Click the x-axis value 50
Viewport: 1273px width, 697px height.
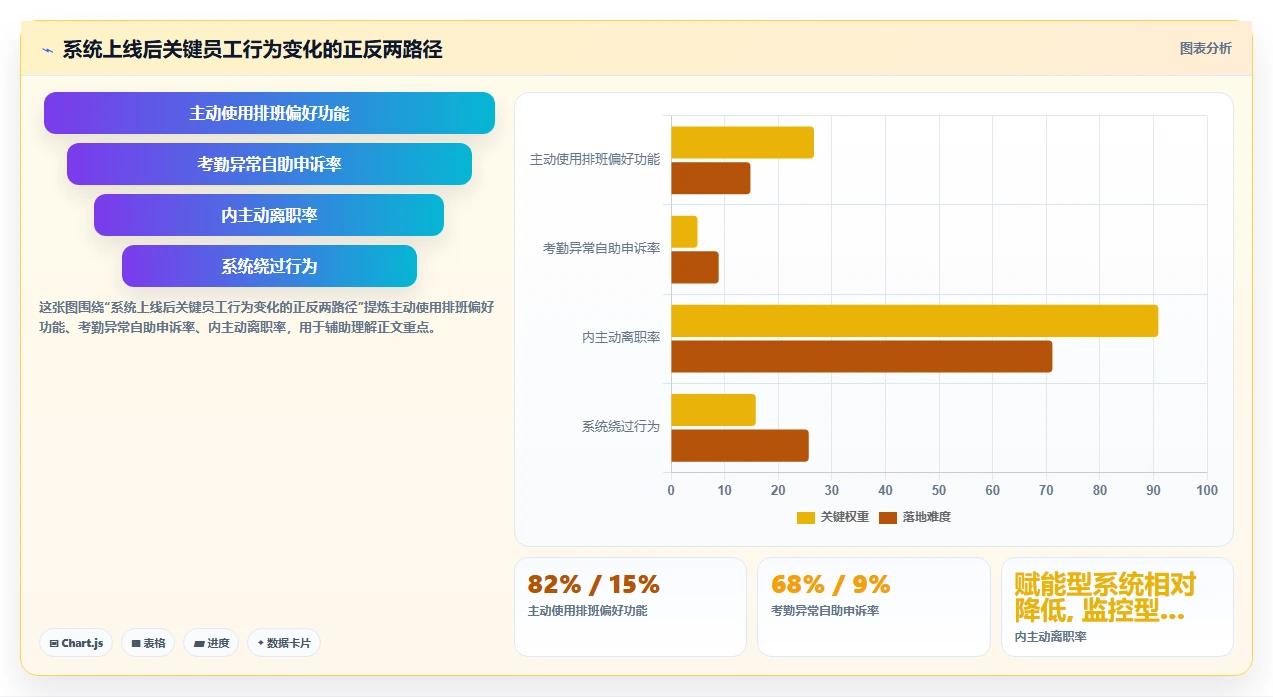coord(939,490)
